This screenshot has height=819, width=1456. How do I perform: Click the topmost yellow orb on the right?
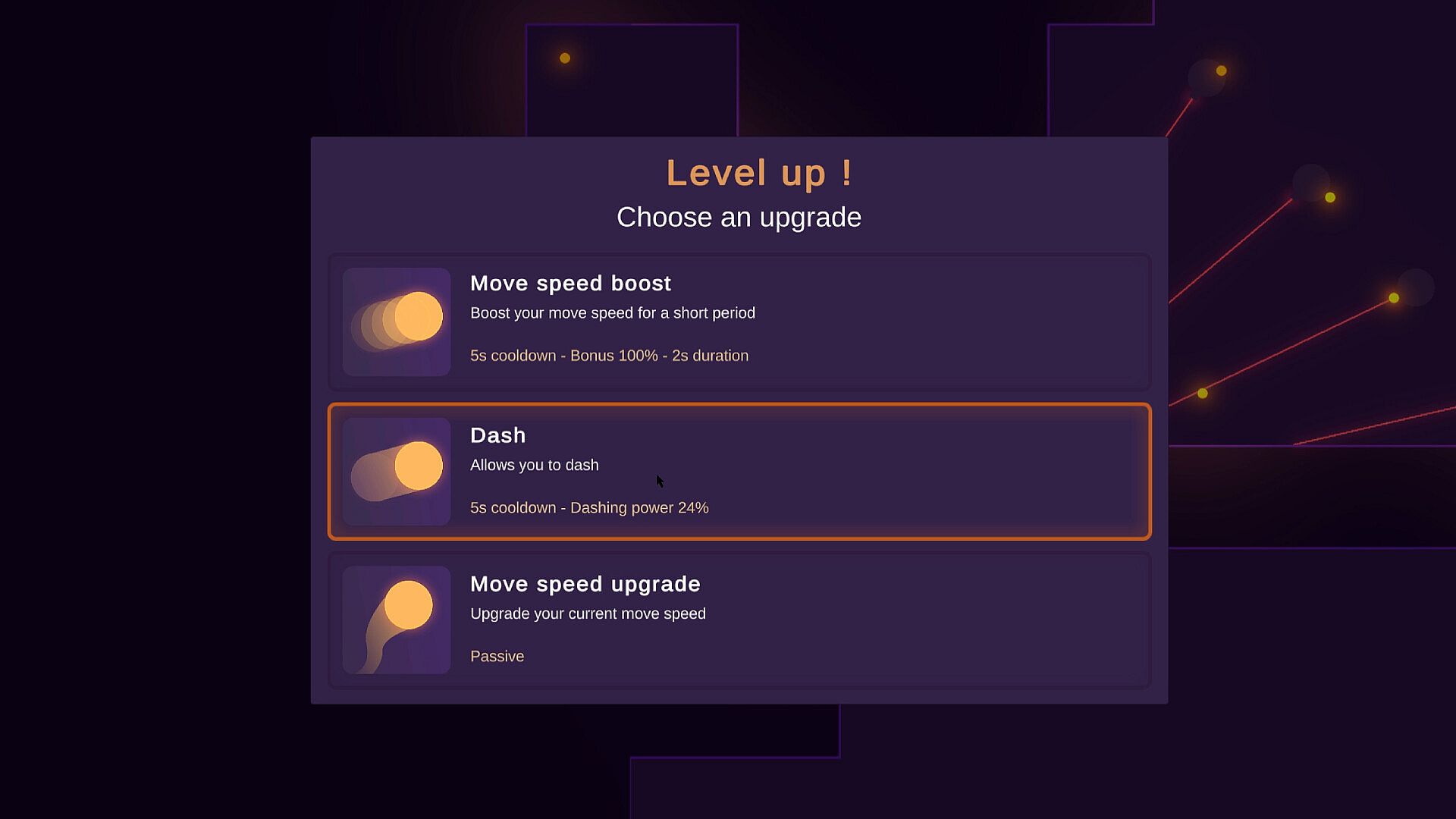[1221, 71]
